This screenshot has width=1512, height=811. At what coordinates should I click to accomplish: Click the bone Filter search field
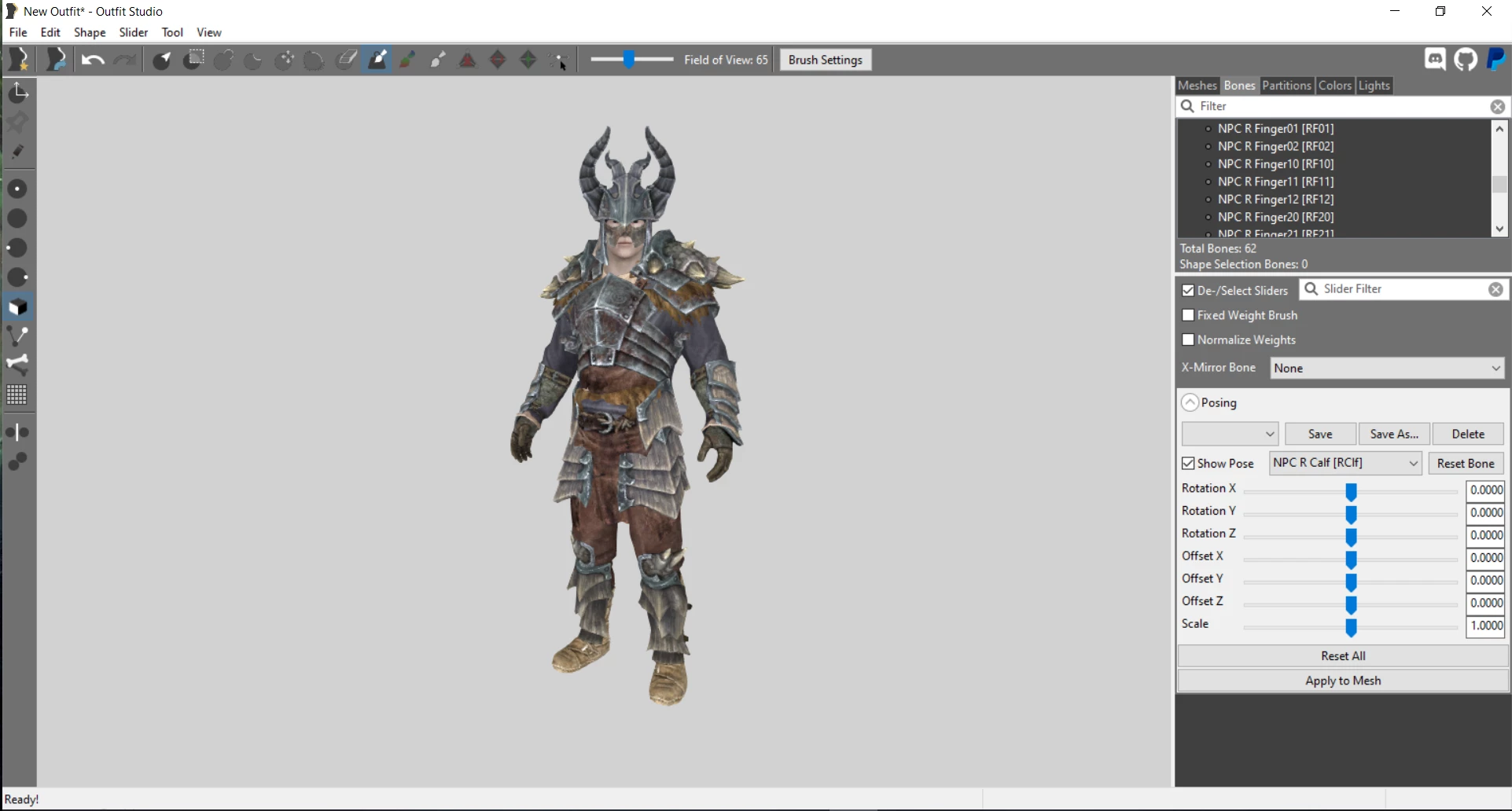pyautogui.click(x=1341, y=106)
